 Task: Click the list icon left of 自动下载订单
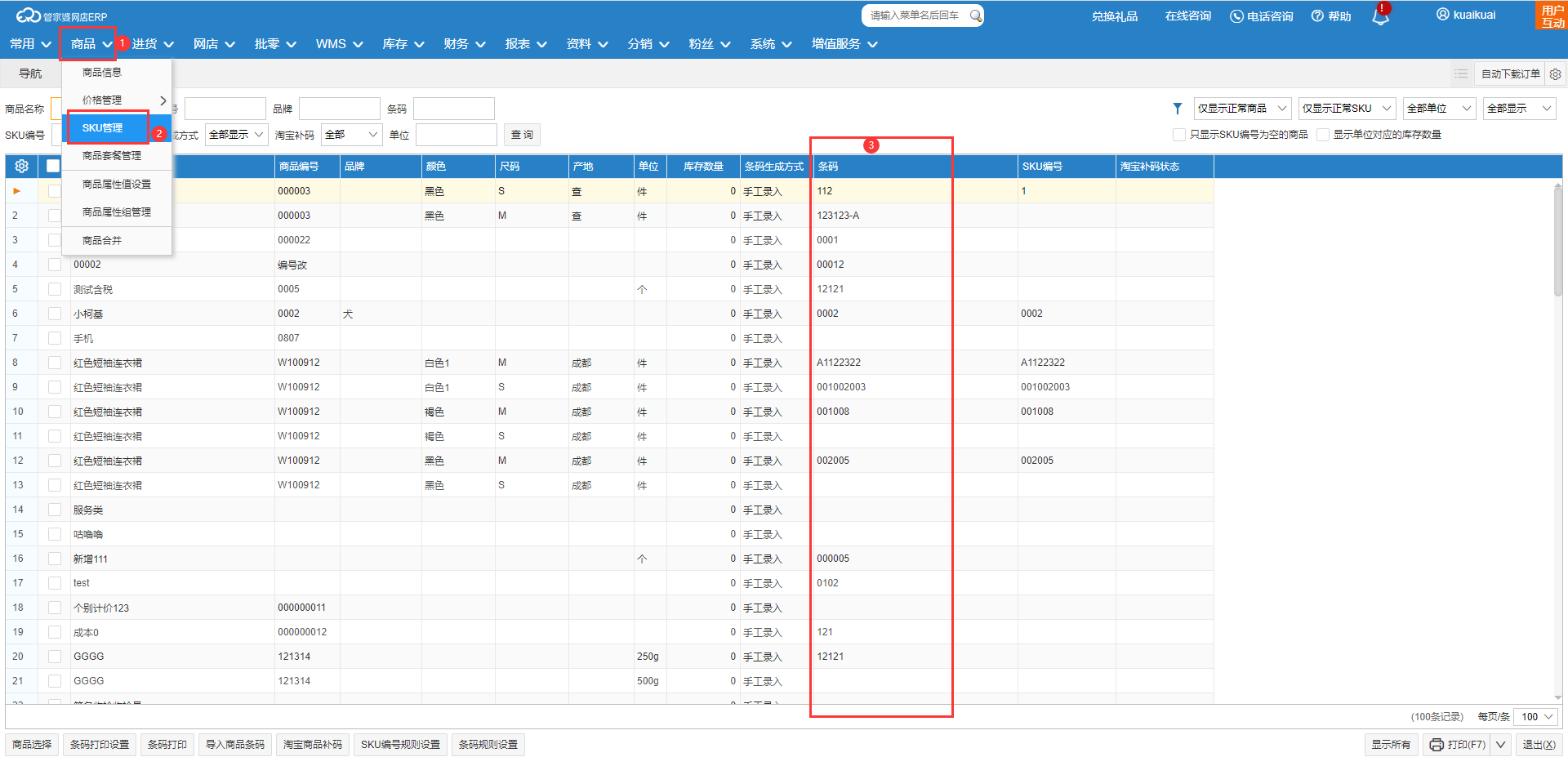[x=1460, y=74]
